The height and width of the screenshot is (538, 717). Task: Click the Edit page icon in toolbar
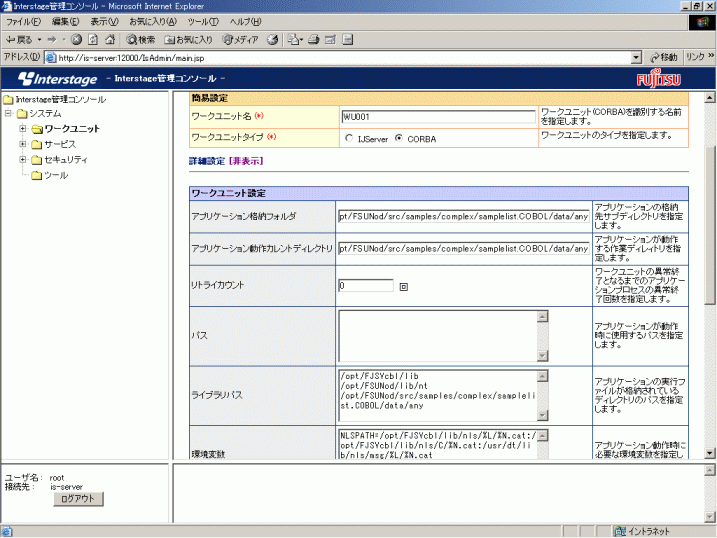(x=330, y=40)
